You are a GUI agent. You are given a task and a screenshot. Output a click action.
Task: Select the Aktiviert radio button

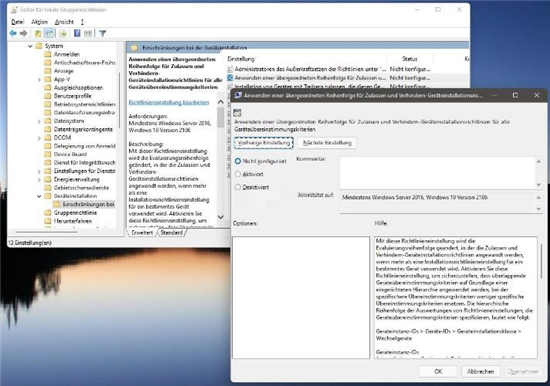[x=238, y=174]
